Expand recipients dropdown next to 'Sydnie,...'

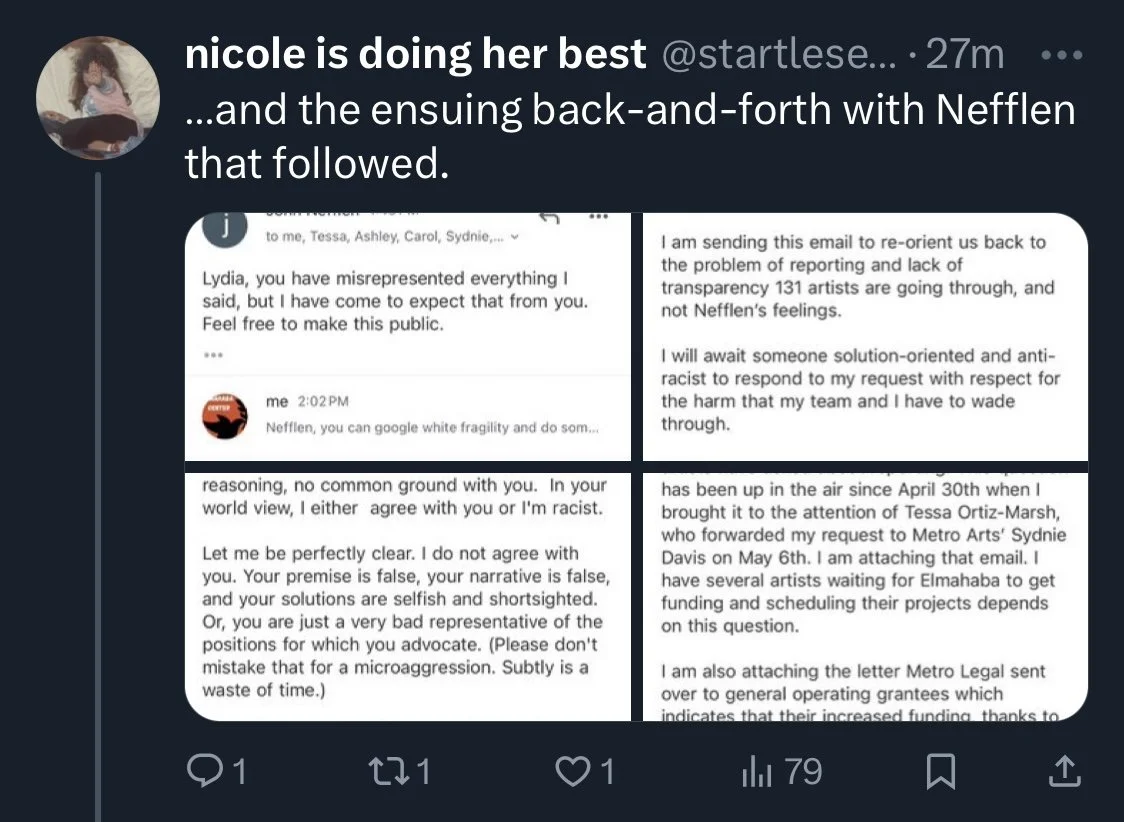tap(515, 237)
